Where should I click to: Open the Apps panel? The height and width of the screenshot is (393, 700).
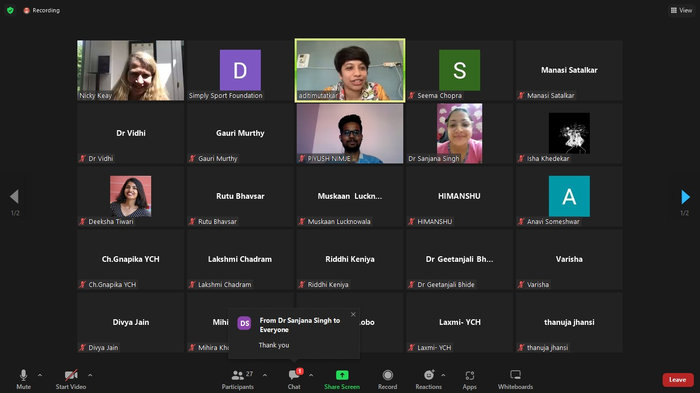(x=469, y=379)
